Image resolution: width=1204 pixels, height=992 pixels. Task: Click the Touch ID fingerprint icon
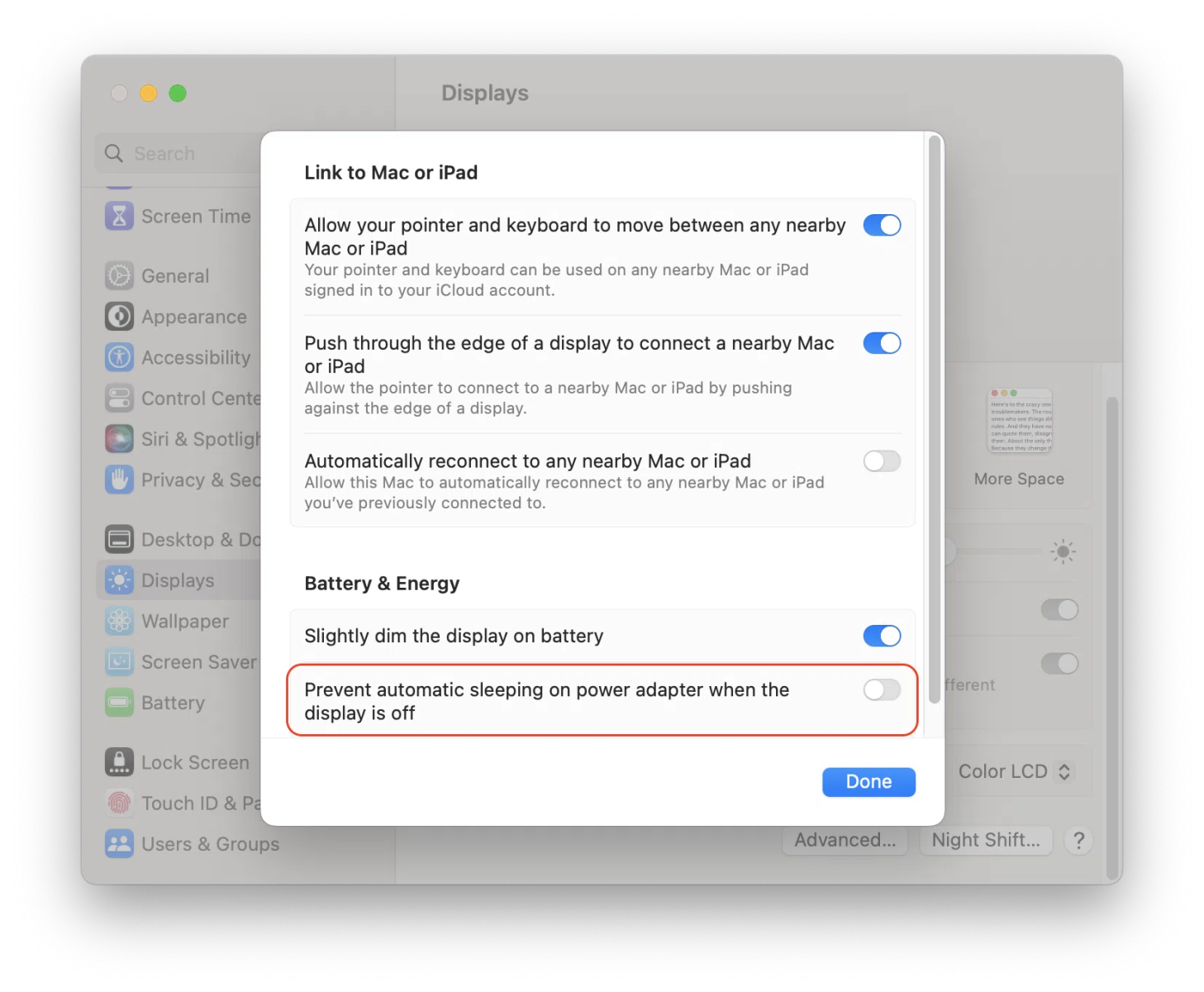click(x=119, y=803)
